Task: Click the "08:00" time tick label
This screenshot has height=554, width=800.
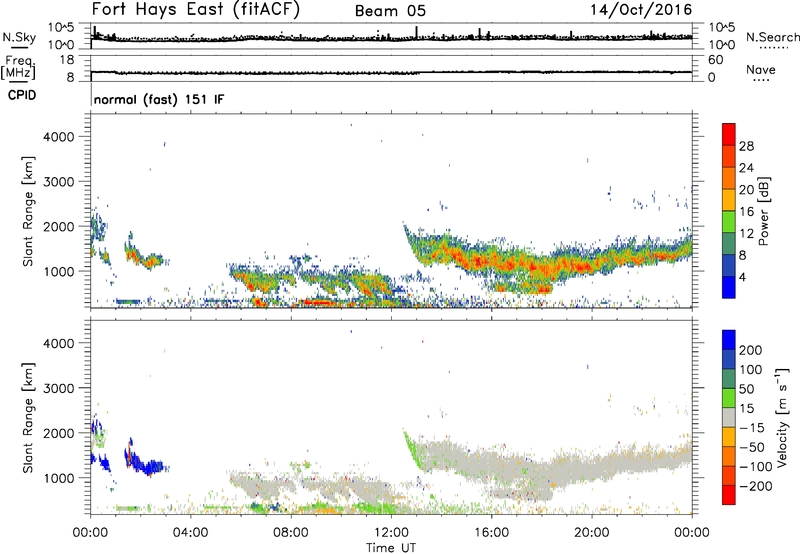Action: click(x=291, y=533)
